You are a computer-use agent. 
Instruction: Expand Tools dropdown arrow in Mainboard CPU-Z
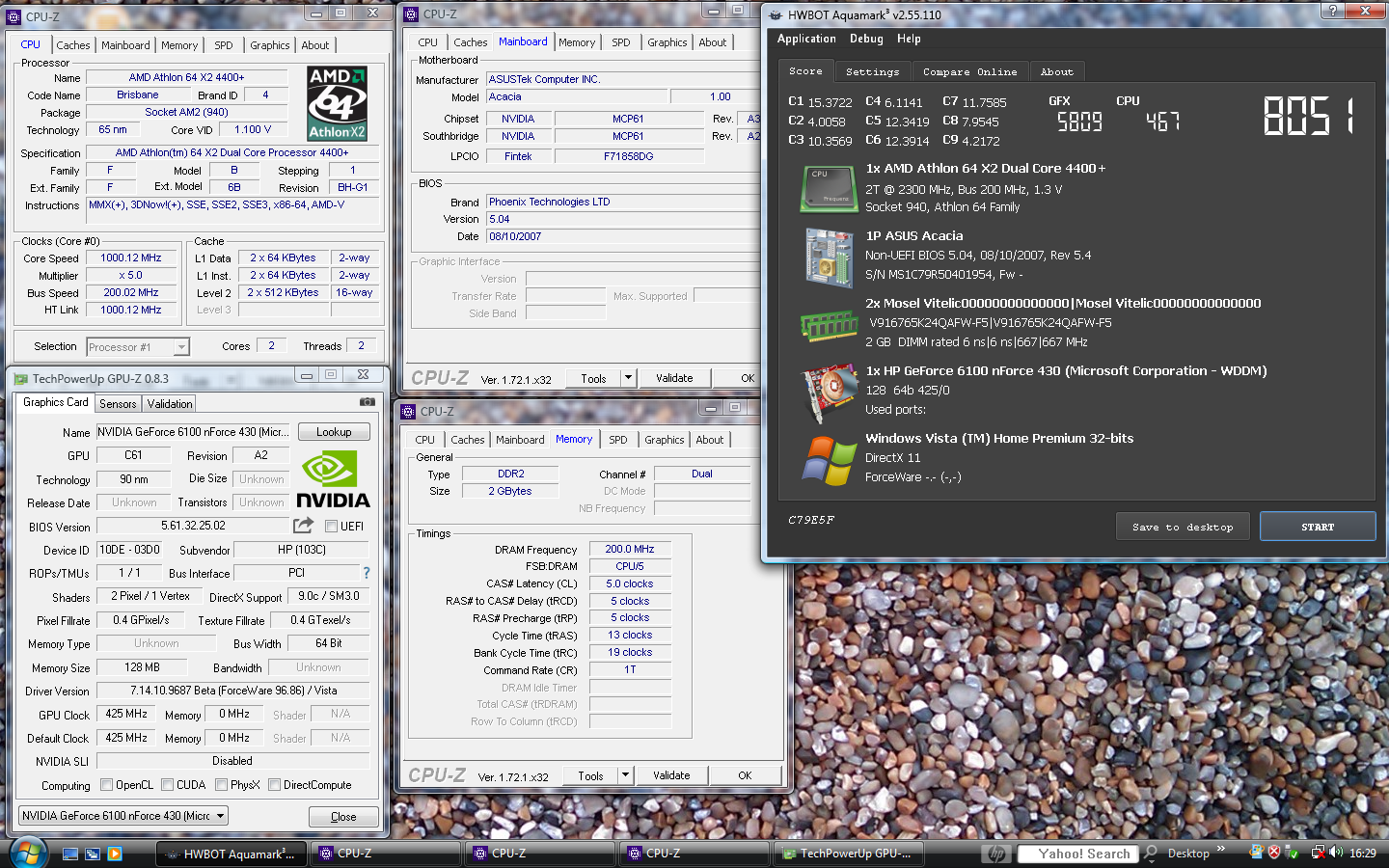tap(628, 378)
